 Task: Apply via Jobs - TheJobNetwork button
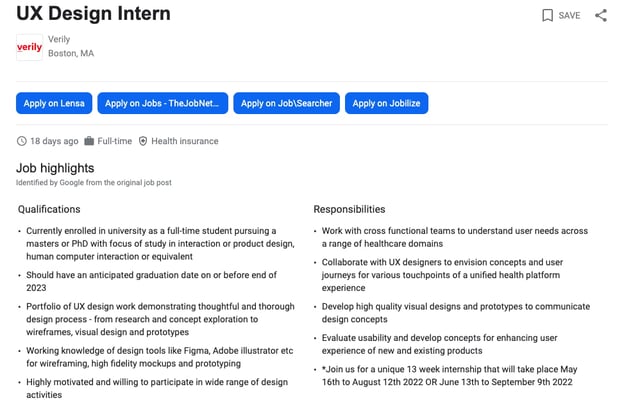point(161,103)
